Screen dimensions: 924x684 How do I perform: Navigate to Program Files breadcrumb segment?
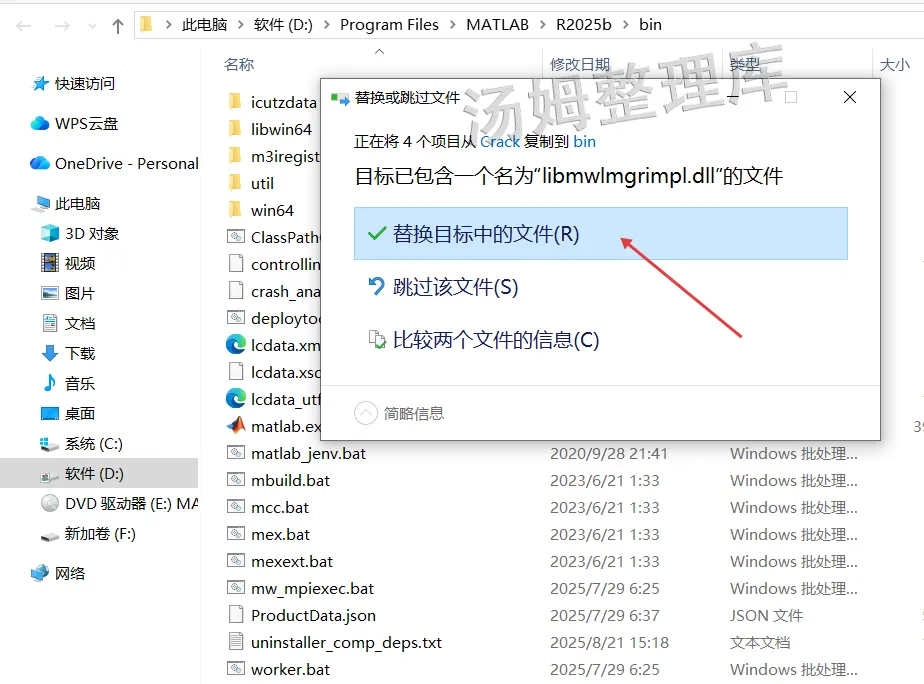(390, 25)
